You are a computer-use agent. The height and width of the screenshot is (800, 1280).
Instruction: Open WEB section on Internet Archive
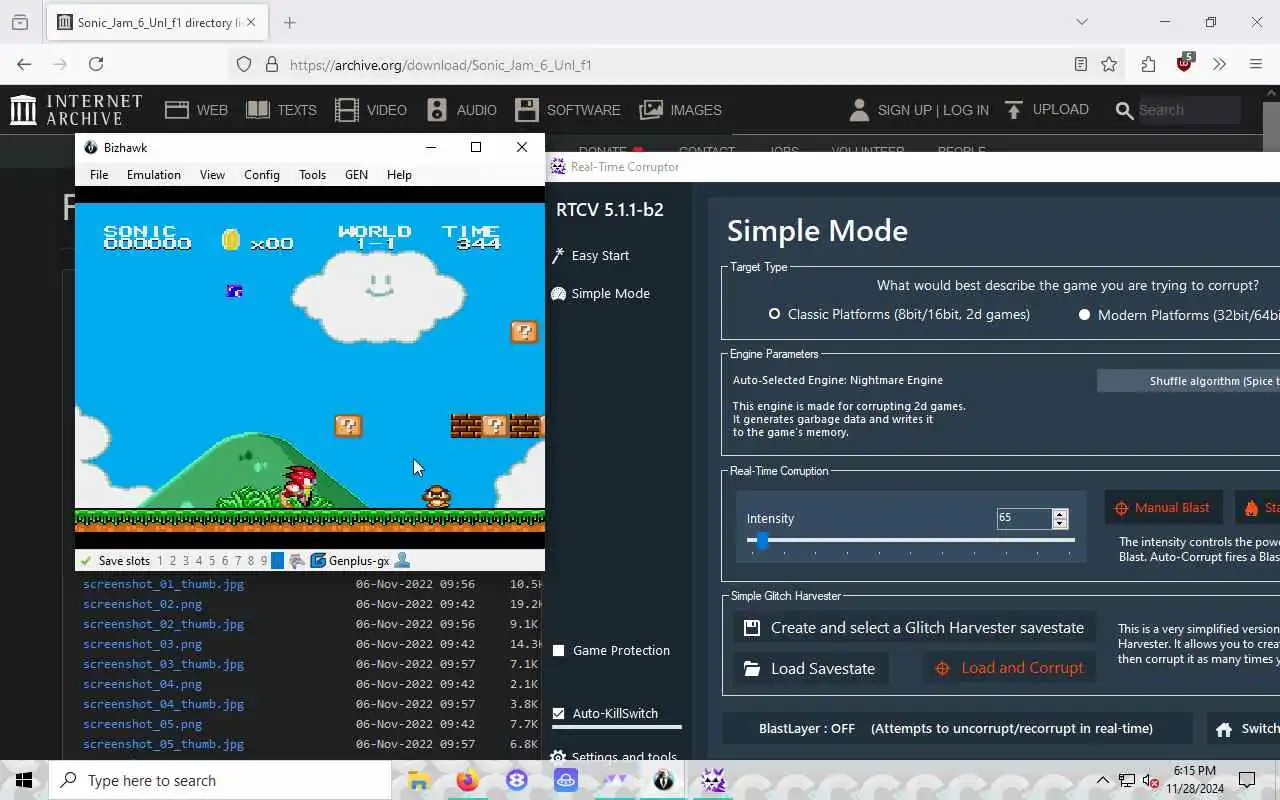197,110
